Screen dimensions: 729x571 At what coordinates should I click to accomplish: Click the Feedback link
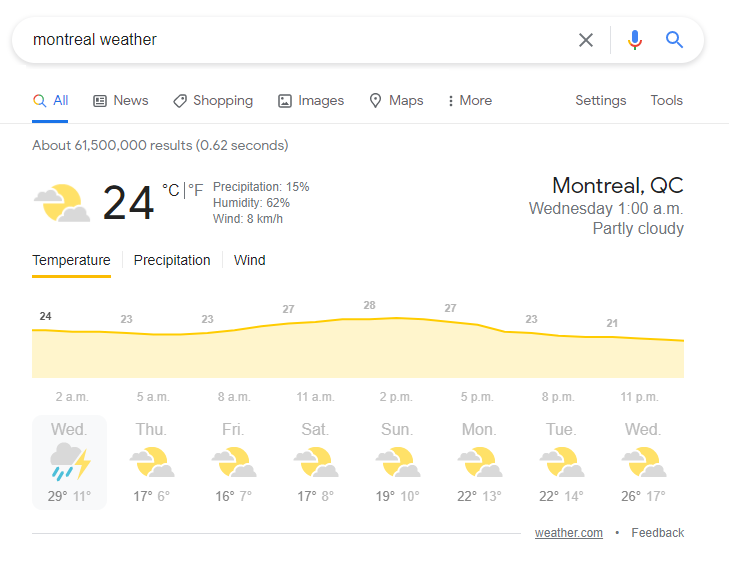point(657,533)
